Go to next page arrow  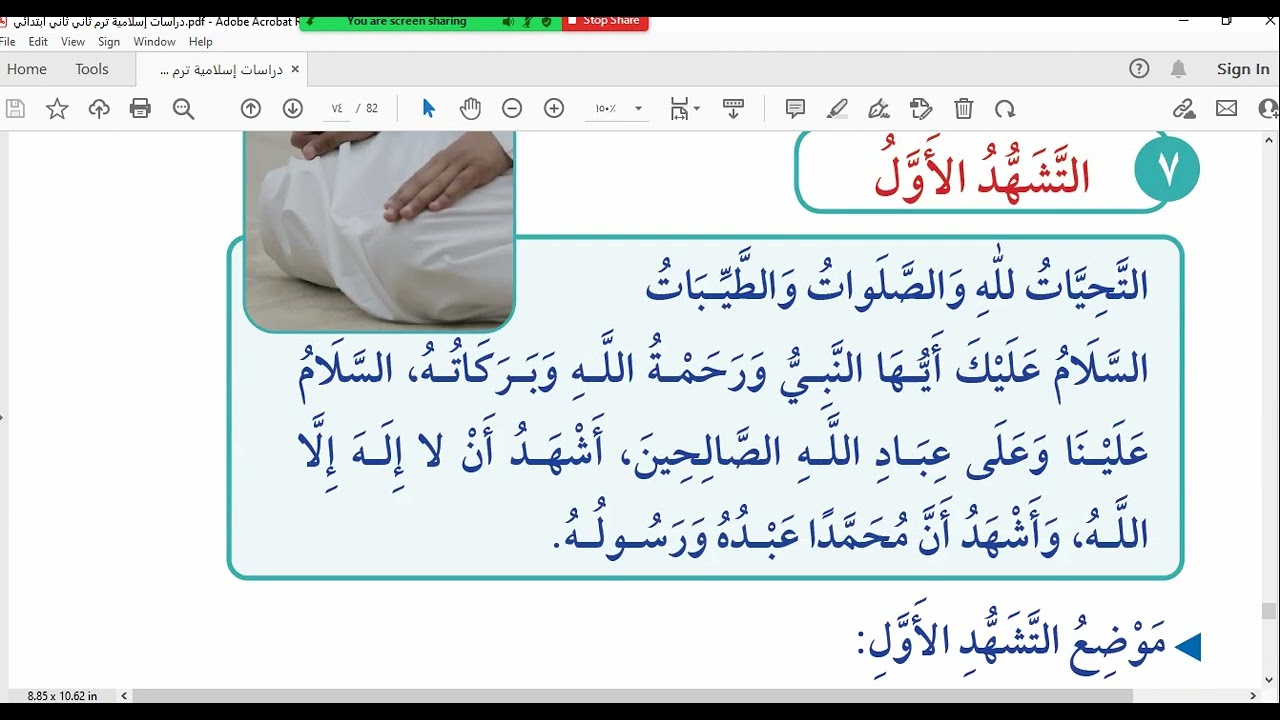coord(293,109)
